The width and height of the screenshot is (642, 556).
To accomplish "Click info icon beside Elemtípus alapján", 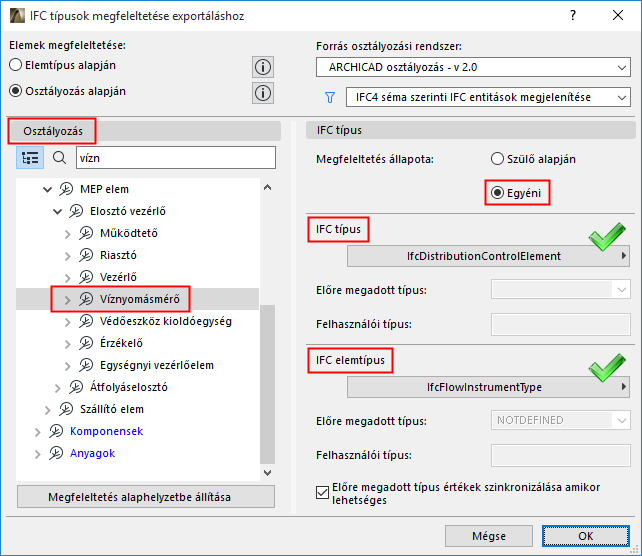I will pyautogui.click(x=263, y=67).
